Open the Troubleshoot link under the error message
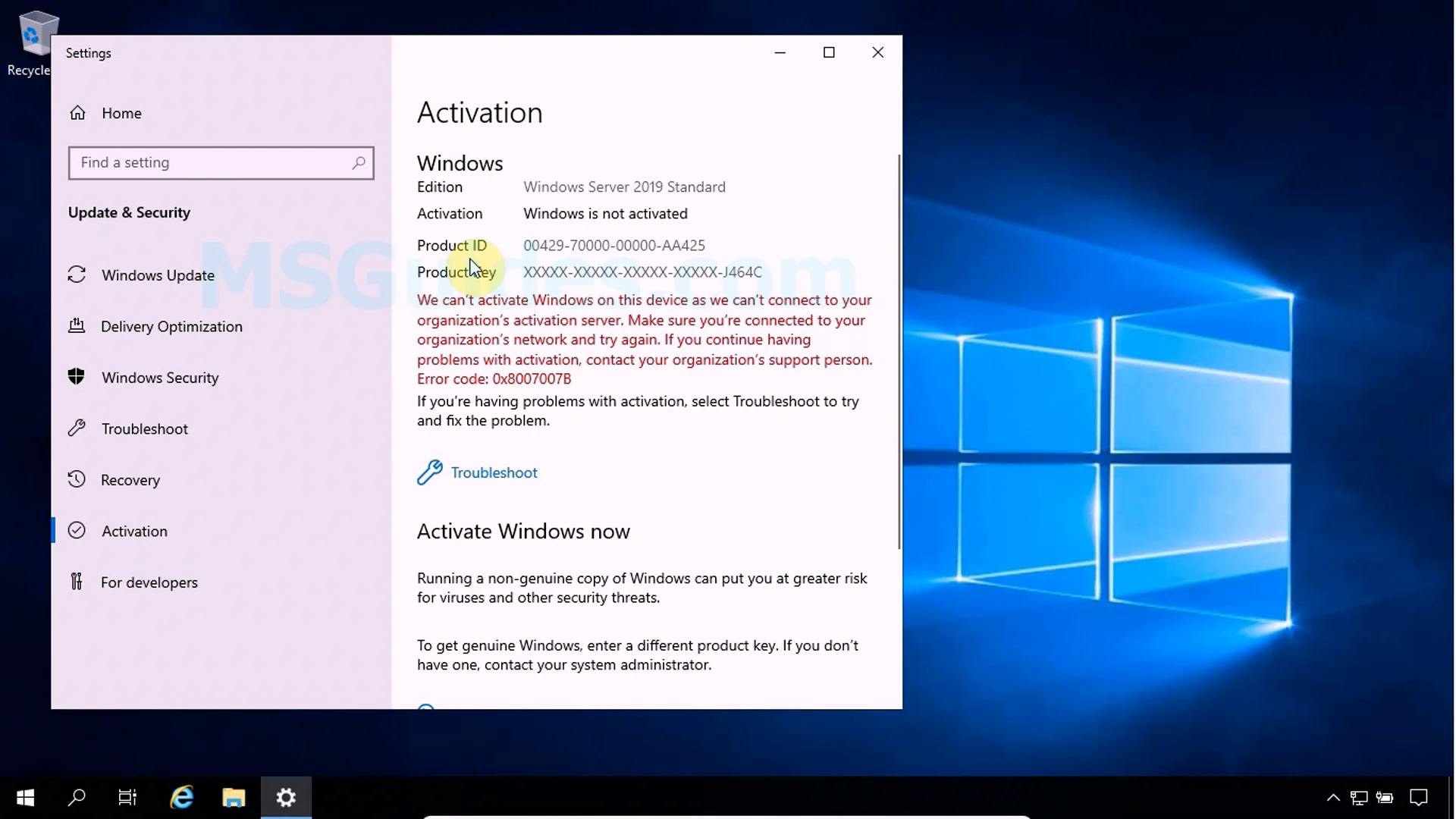This screenshot has width=1456, height=819. [x=494, y=472]
